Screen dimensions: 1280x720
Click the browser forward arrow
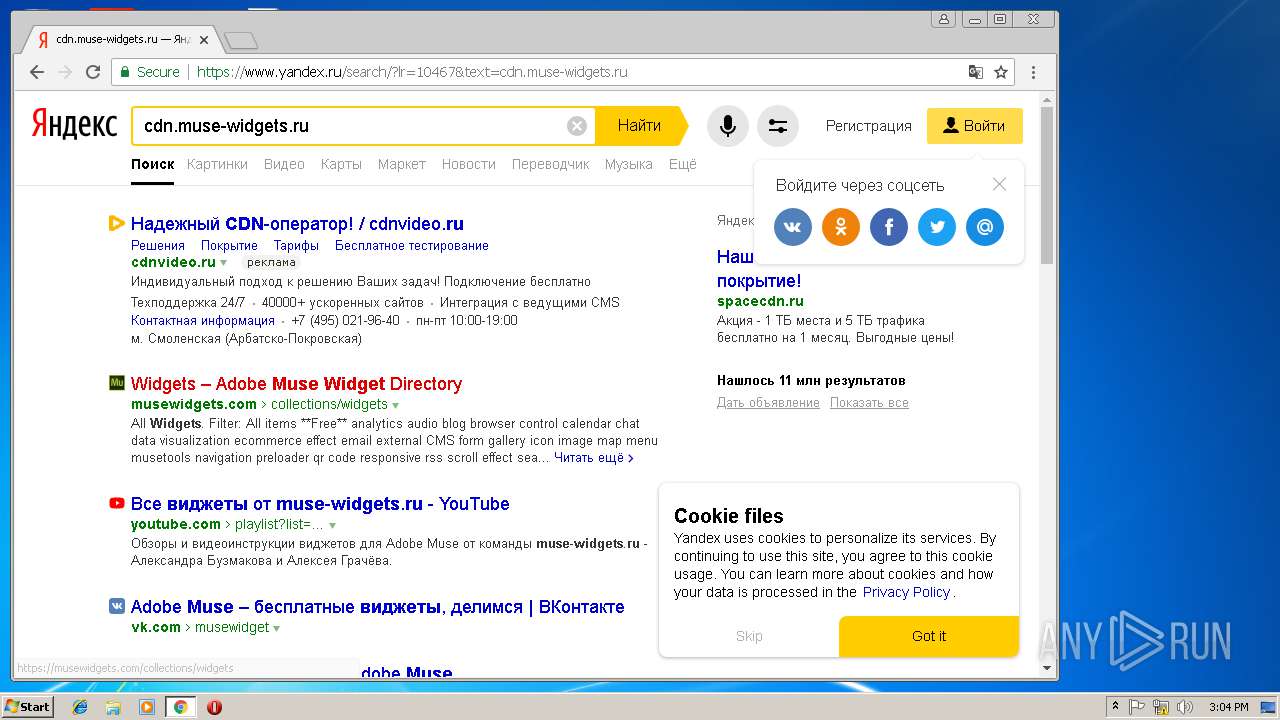[x=65, y=72]
